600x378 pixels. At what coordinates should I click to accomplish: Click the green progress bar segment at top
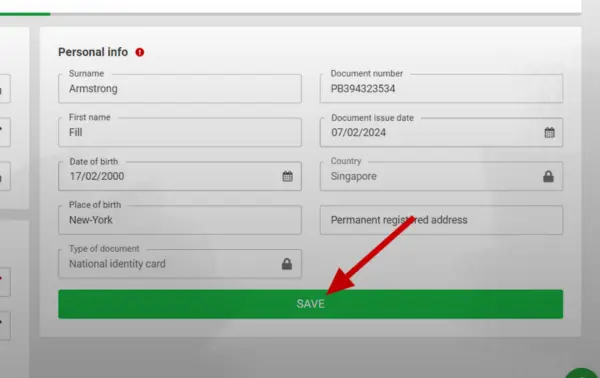(25, 14)
